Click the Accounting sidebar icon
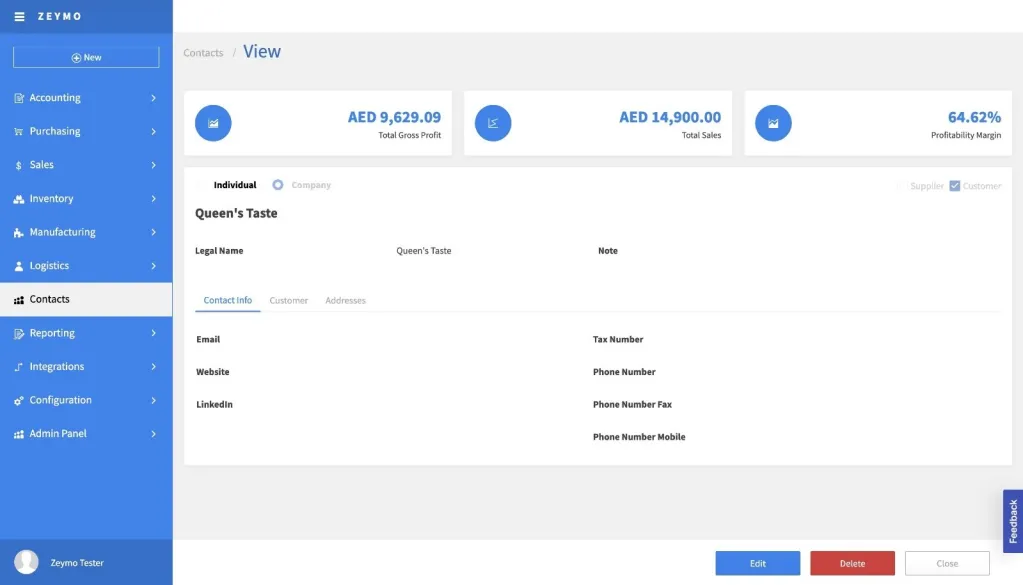The height and width of the screenshot is (585, 1023). point(18,98)
